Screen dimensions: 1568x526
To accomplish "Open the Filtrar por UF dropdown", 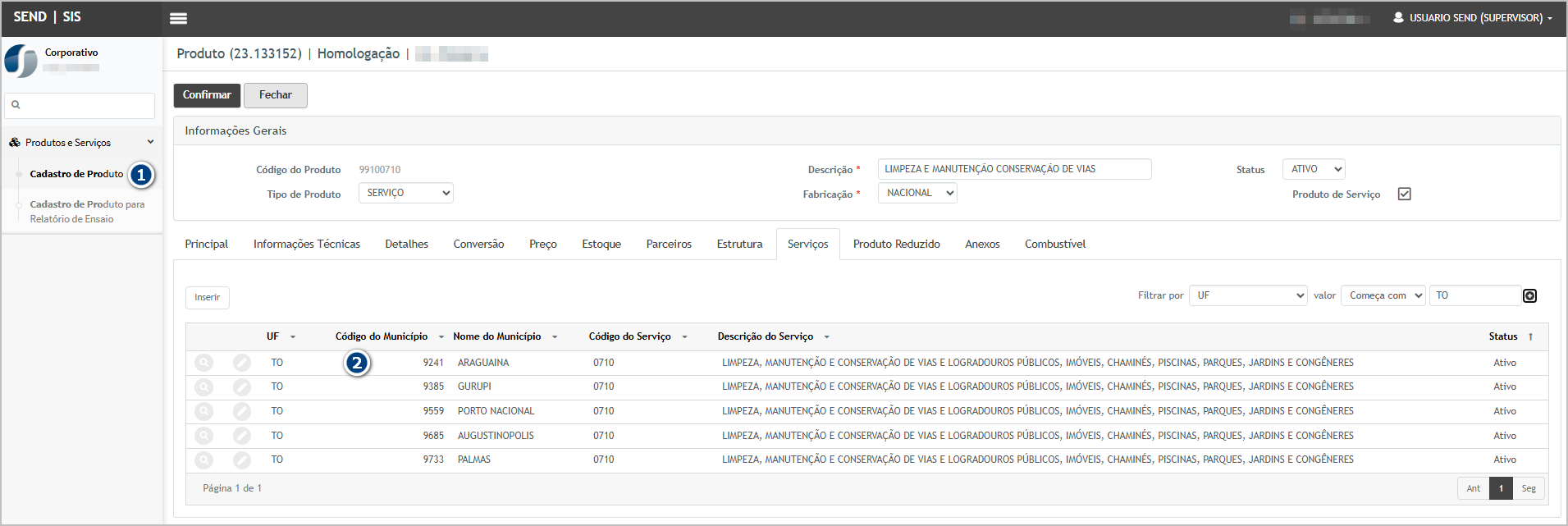I will [1247, 296].
